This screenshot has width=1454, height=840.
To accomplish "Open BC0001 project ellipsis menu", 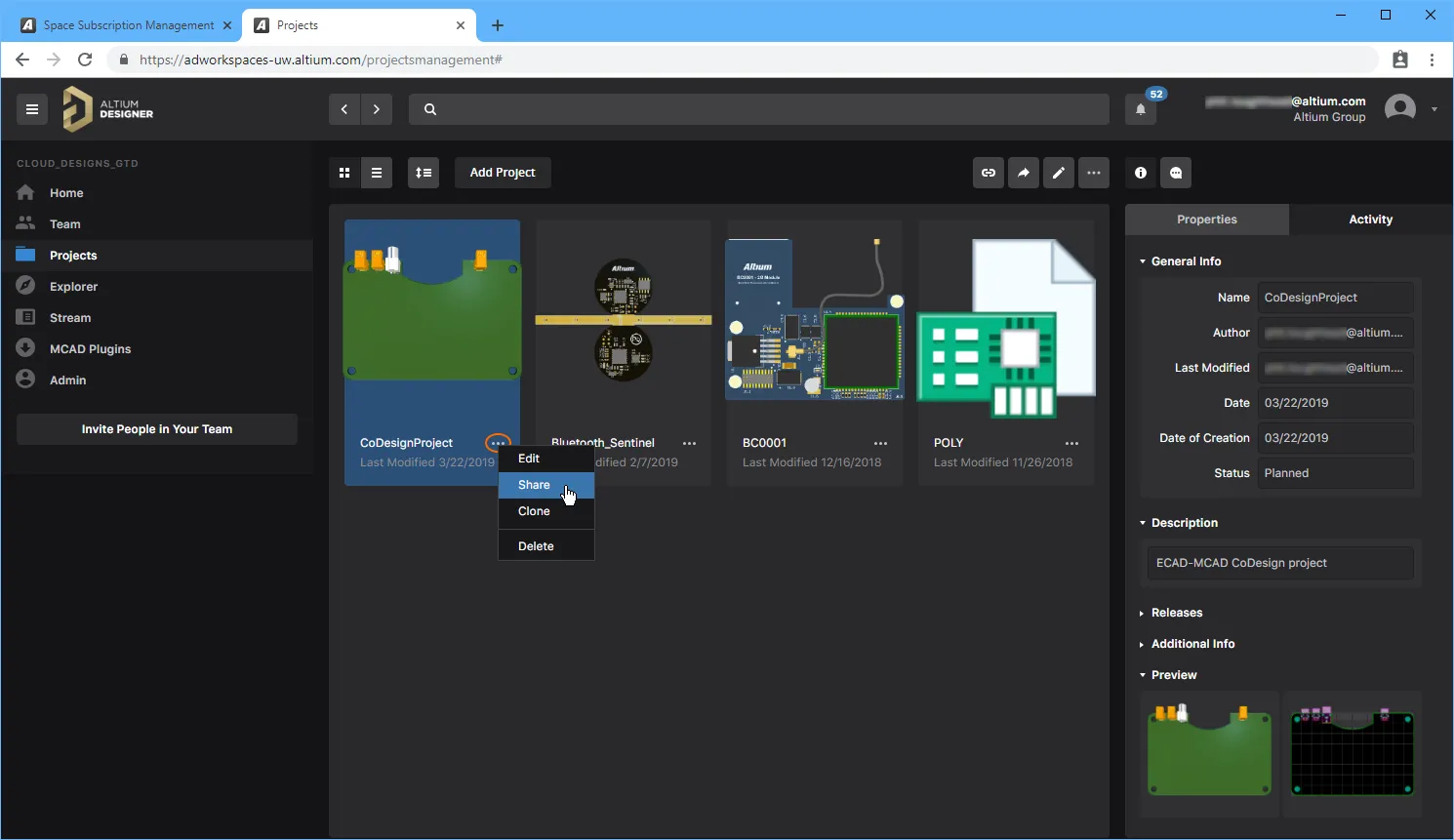I will 881,443.
